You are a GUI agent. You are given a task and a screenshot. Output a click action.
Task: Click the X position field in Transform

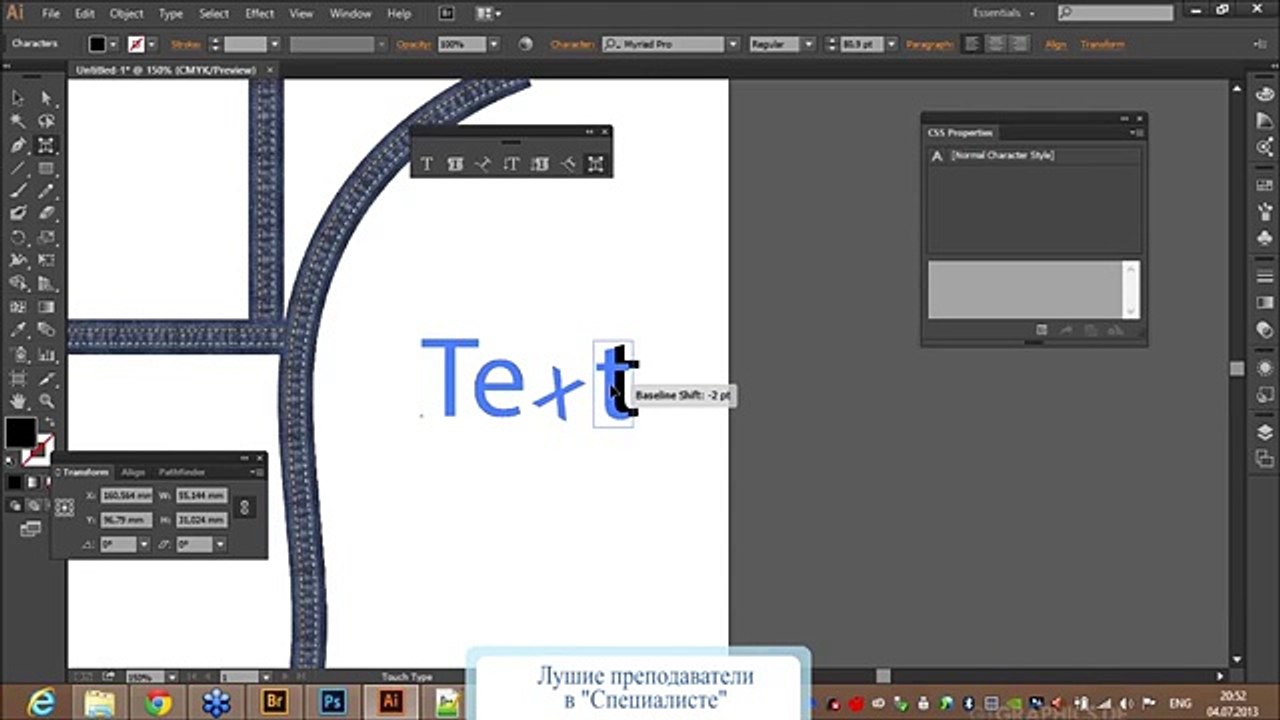[127, 496]
